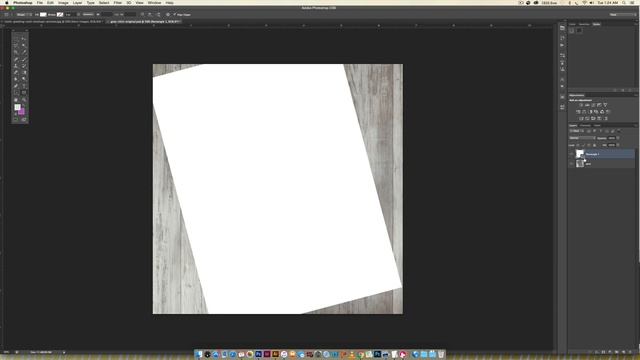Select the Rectangle 1 layer thumbnail

580,154
